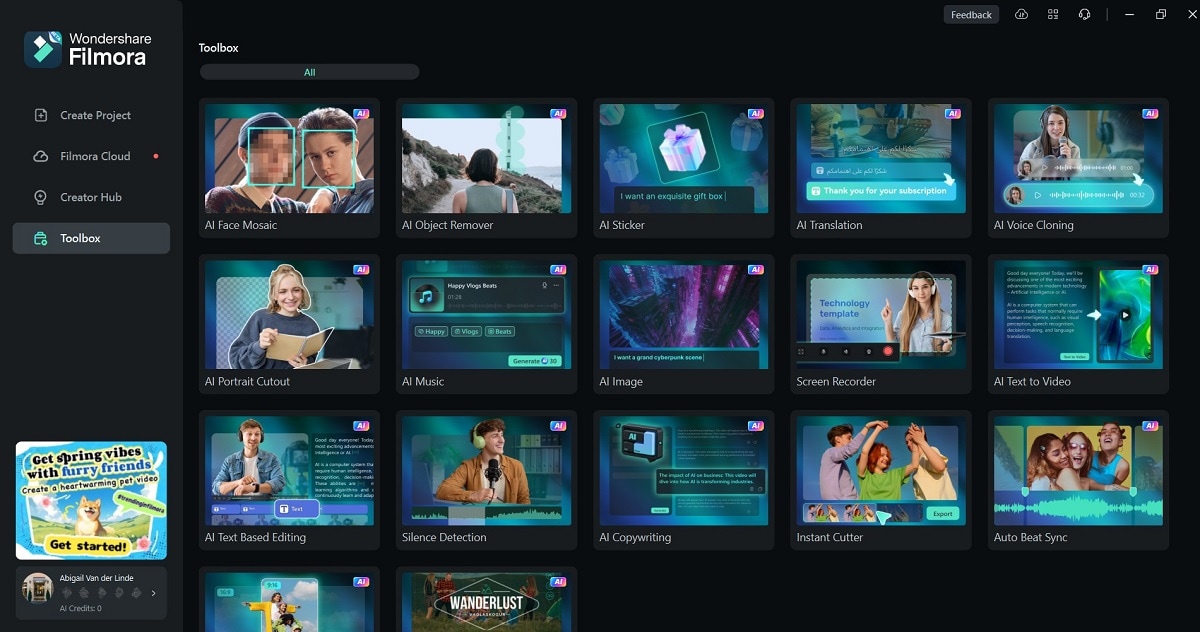Open the AI Music tool card
Viewport: 1200px width, 632px height.
pyautogui.click(x=486, y=324)
